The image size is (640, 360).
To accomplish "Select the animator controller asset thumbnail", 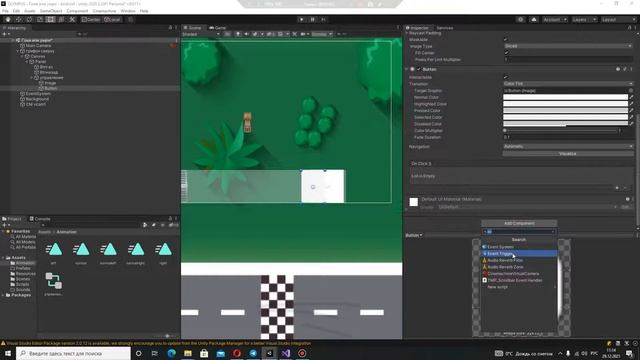I will (x=53, y=281).
